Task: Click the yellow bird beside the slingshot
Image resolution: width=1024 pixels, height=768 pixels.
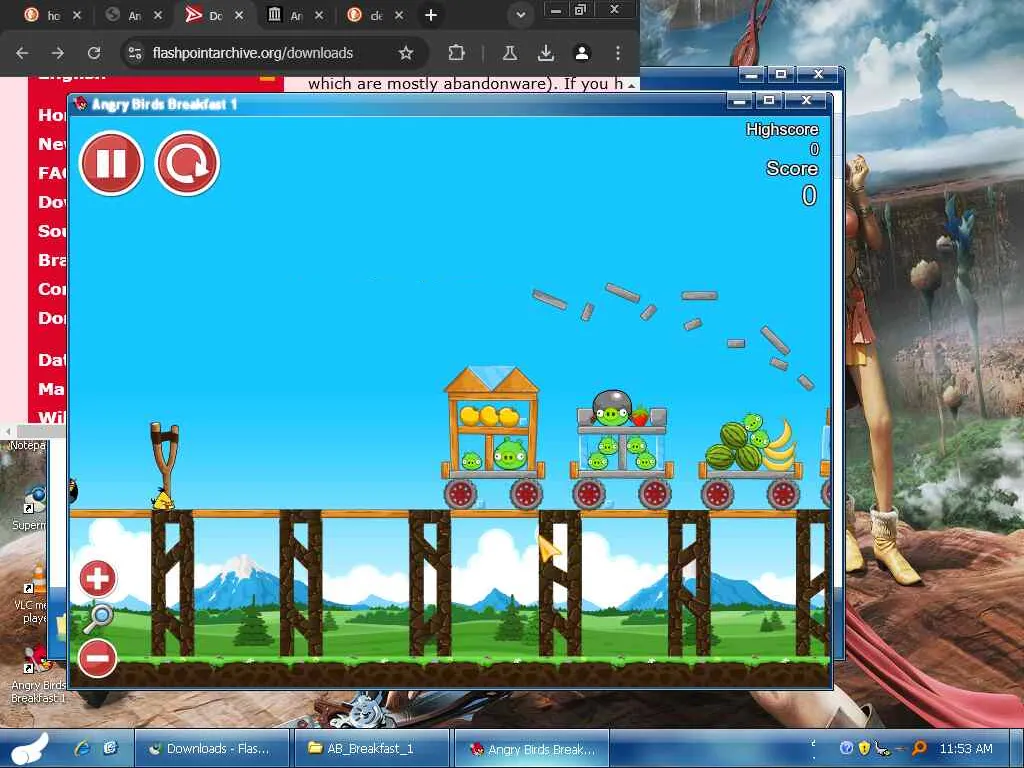Action: pos(163,500)
